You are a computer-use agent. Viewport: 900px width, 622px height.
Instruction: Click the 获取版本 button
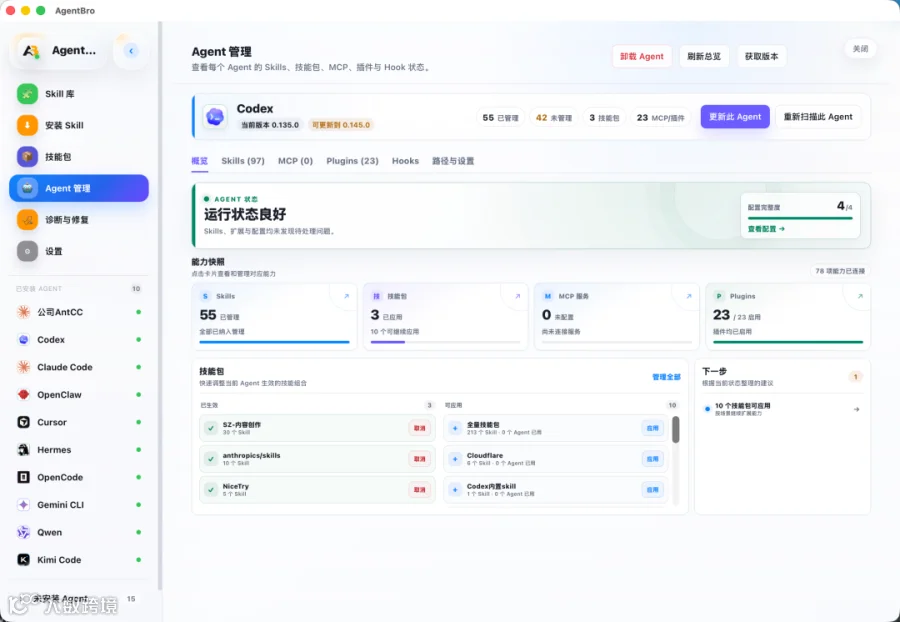[762, 56]
